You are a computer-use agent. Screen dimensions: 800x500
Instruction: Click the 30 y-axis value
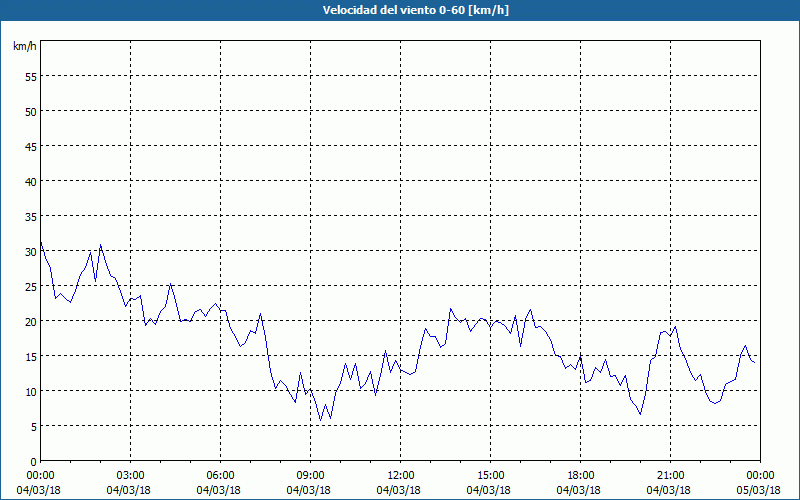31,252
